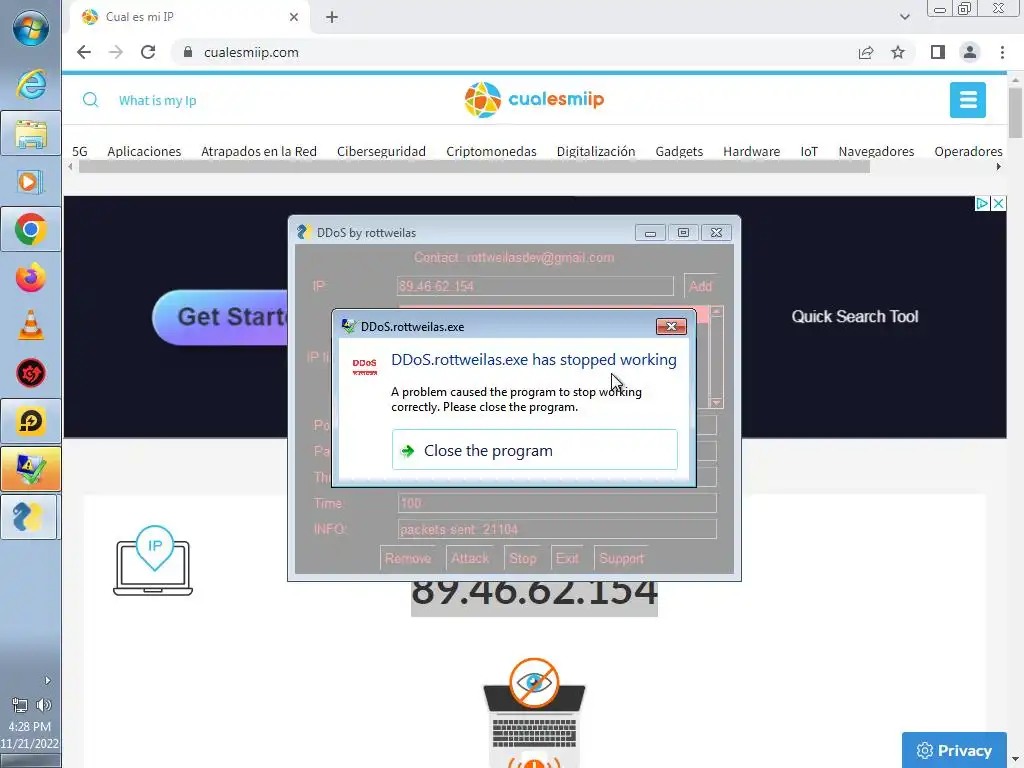Click the page scrollbar down arrow
This screenshot has height=768, width=1024.
pyautogui.click(x=1015, y=760)
